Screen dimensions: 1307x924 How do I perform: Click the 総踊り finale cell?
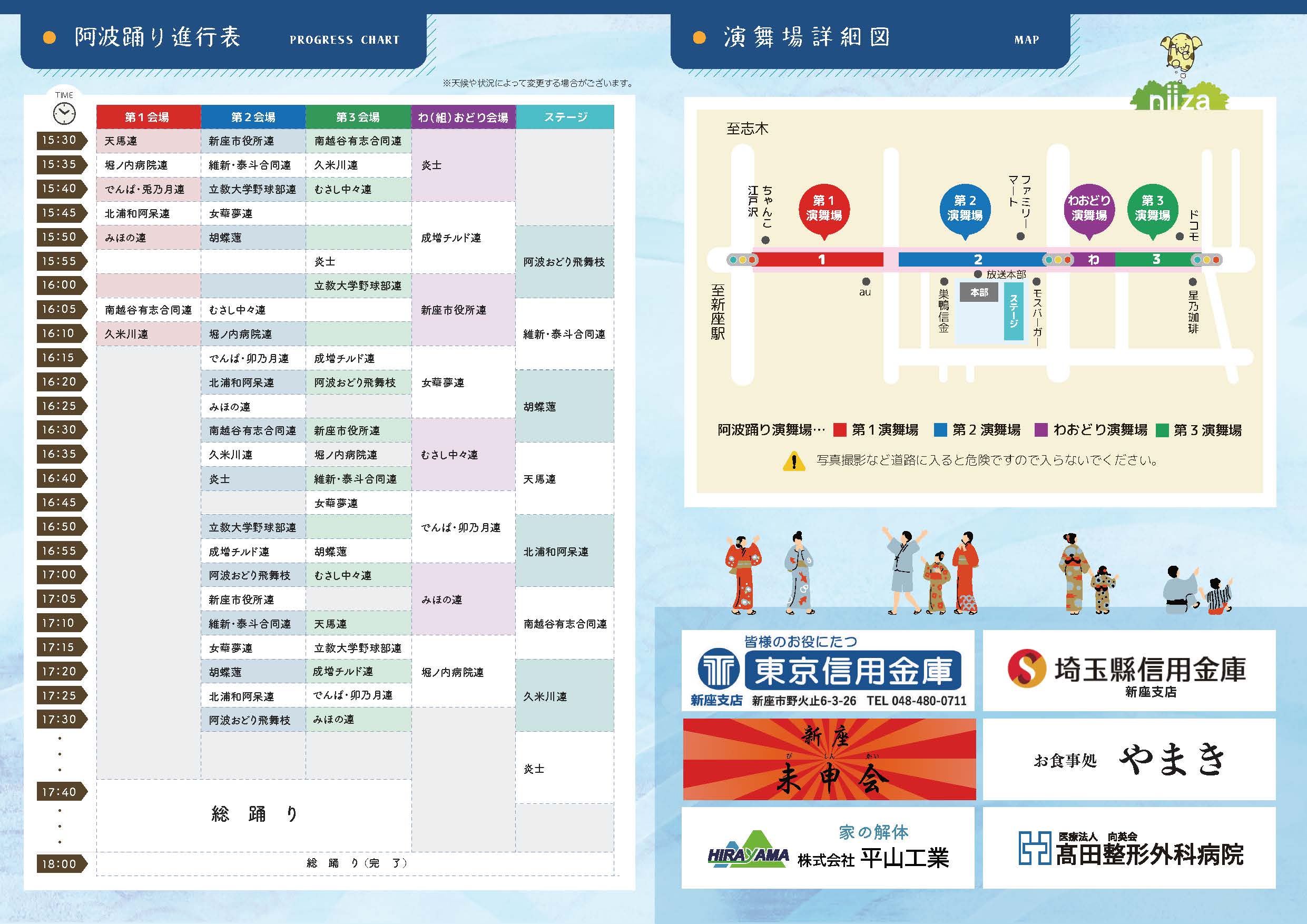click(254, 814)
